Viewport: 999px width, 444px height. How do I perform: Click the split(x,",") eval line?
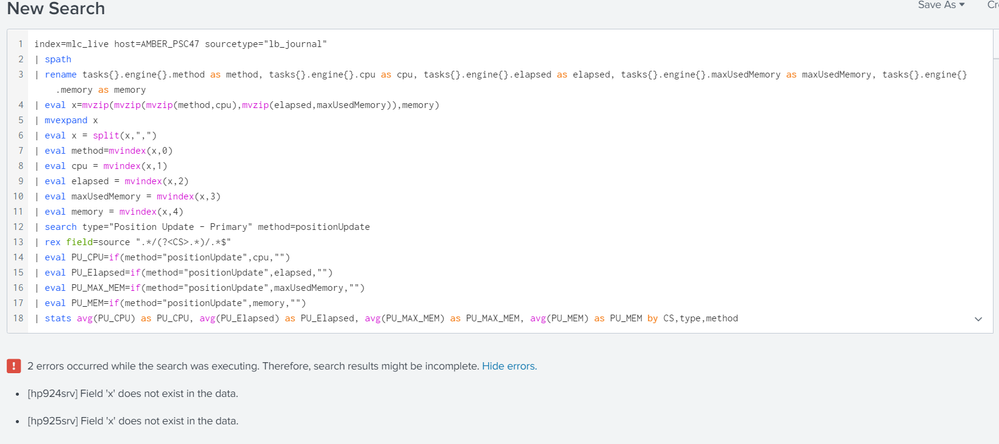click(96, 136)
